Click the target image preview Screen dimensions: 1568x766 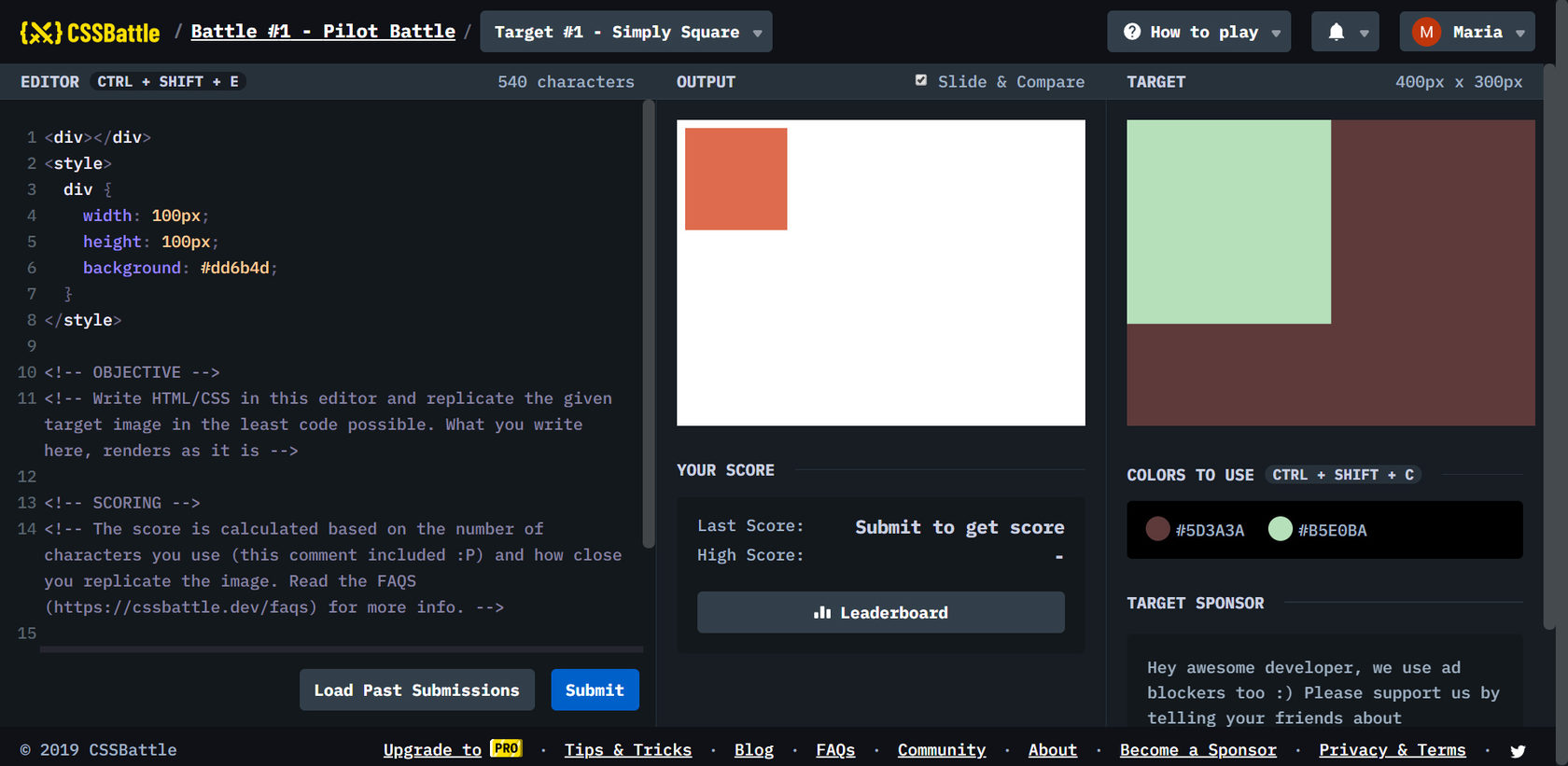(x=1331, y=272)
